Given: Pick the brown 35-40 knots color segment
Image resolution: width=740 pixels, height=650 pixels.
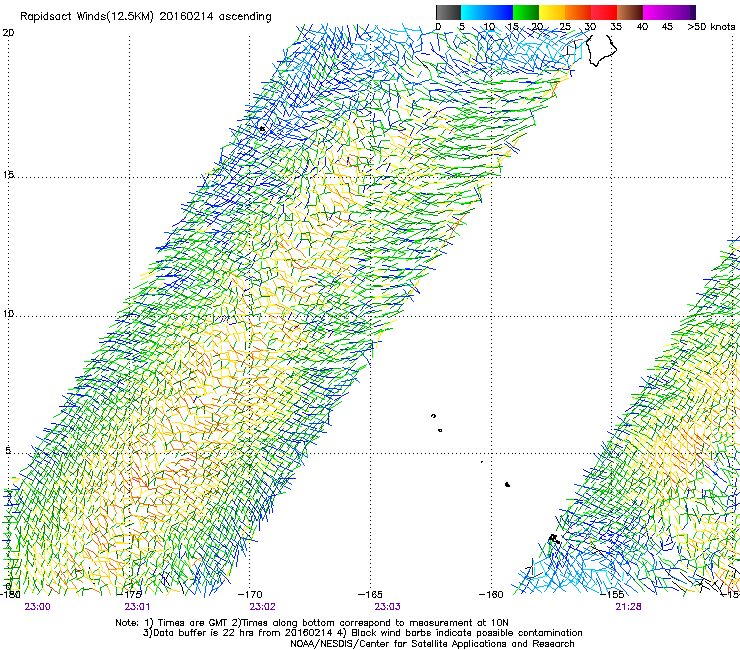Looking at the screenshot, I should pos(630,12).
